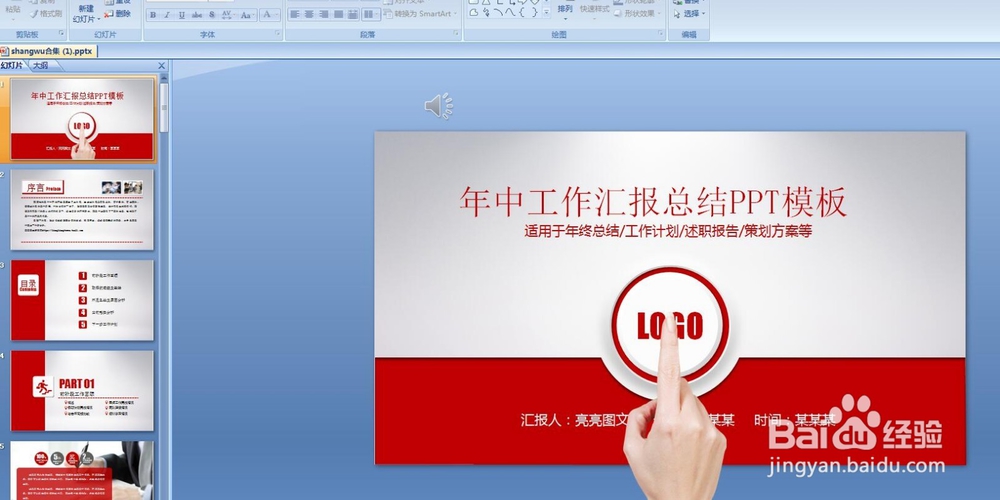This screenshot has width=1000, height=500.
Task: Toggle text shadow (S) button
Action: point(212,15)
